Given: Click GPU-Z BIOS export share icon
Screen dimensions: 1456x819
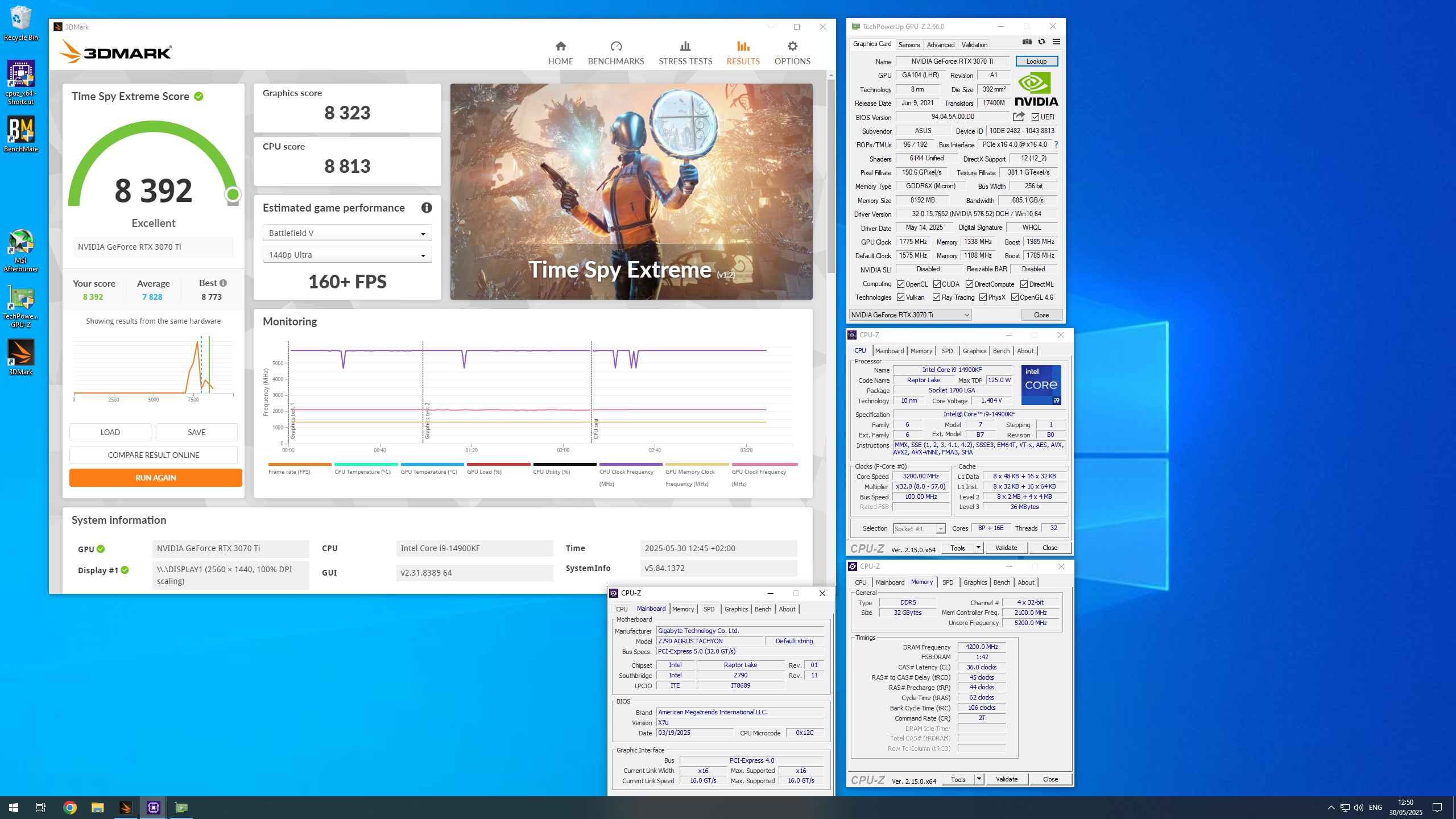Looking at the screenshot, I should pyautogui.click(x=1019, y=117).
